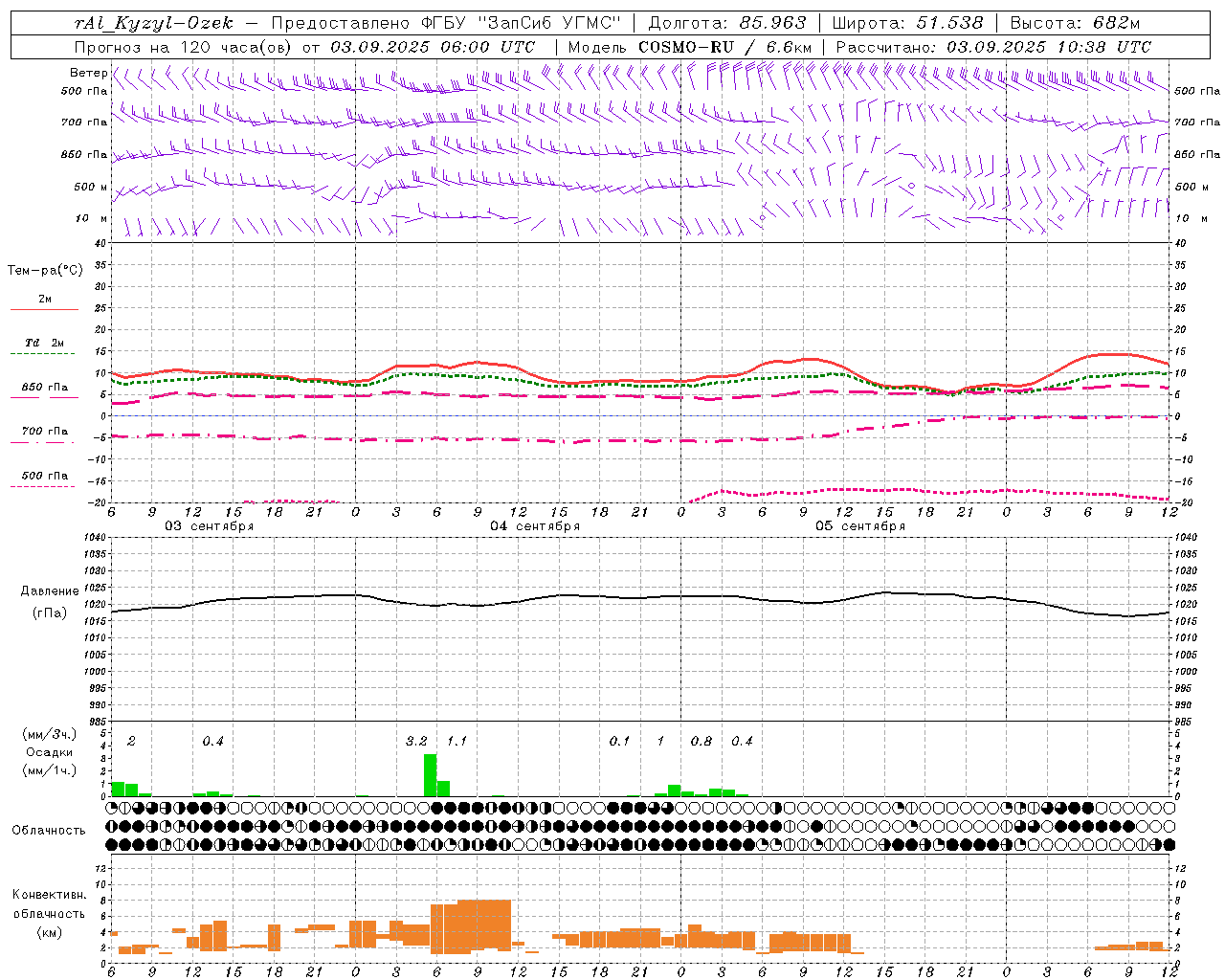1225x980 pixels.
Task: Click the "0.8" precipitation amount
Action: pyautogui.click(x=702, y=741)
